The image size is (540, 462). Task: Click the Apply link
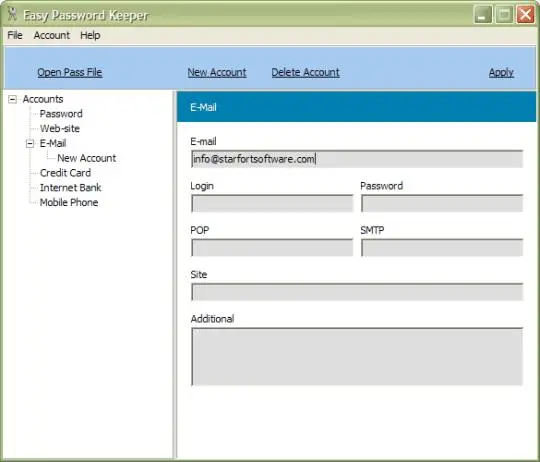(501, 72)
